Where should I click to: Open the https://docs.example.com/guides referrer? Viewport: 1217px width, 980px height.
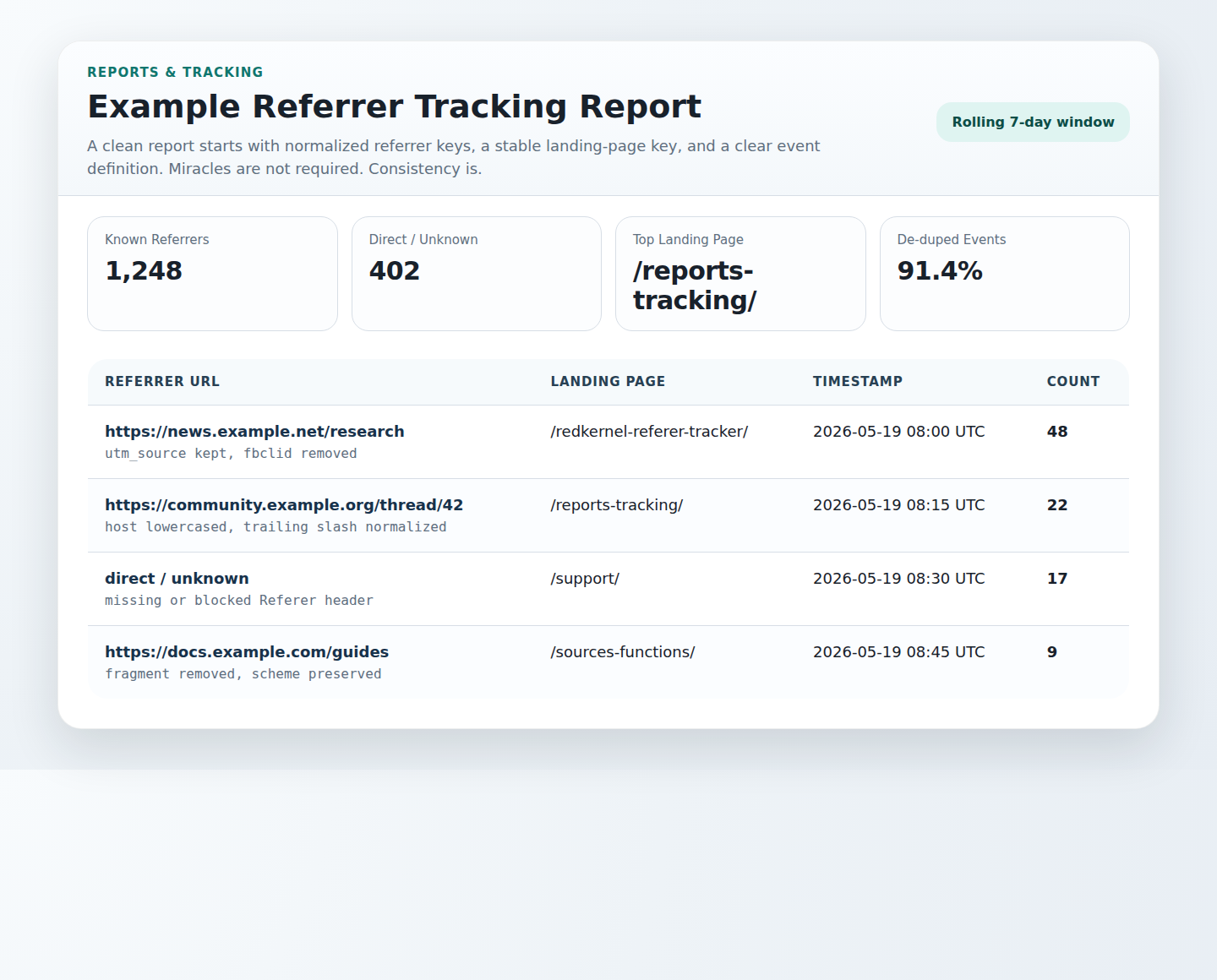(x=247, y=652)
